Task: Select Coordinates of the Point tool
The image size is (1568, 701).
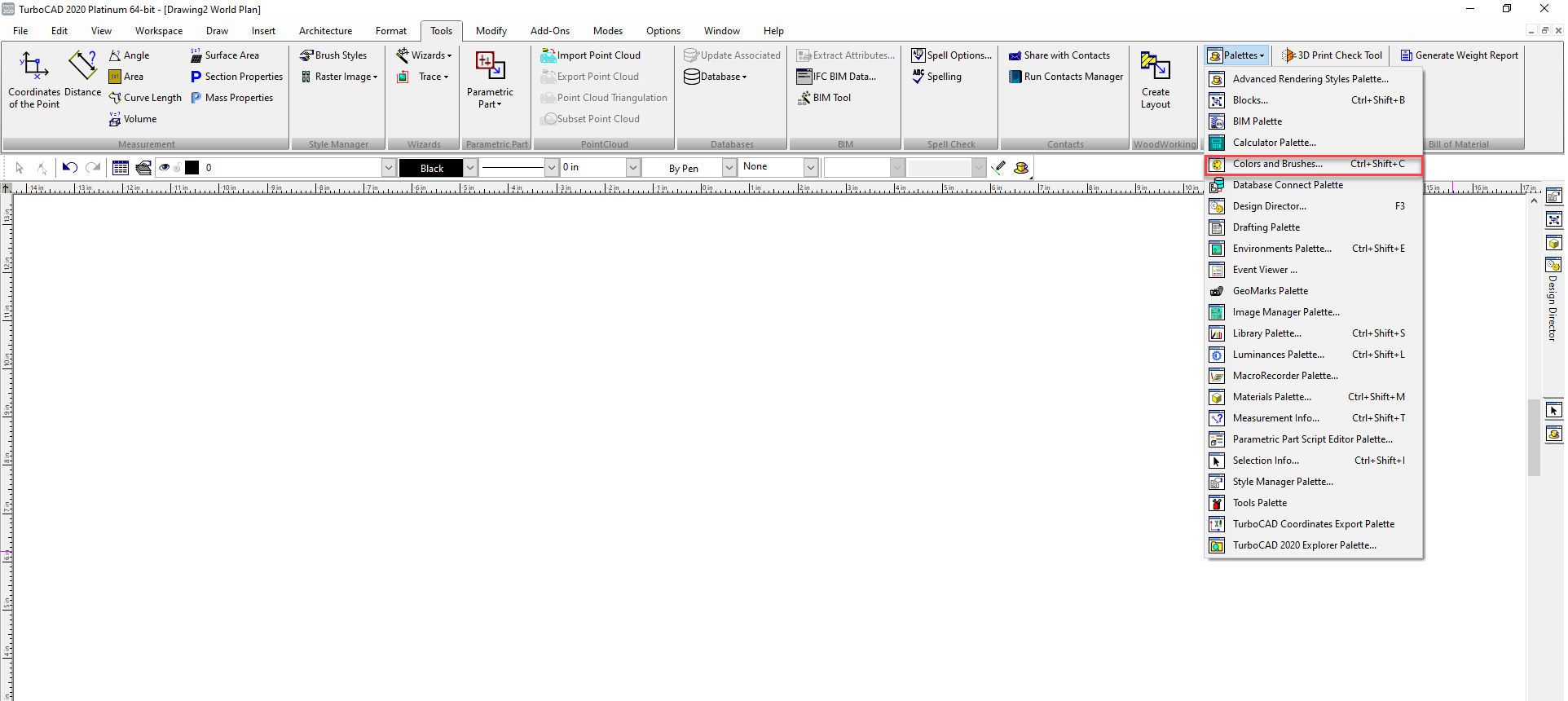Action: (34, 80)
